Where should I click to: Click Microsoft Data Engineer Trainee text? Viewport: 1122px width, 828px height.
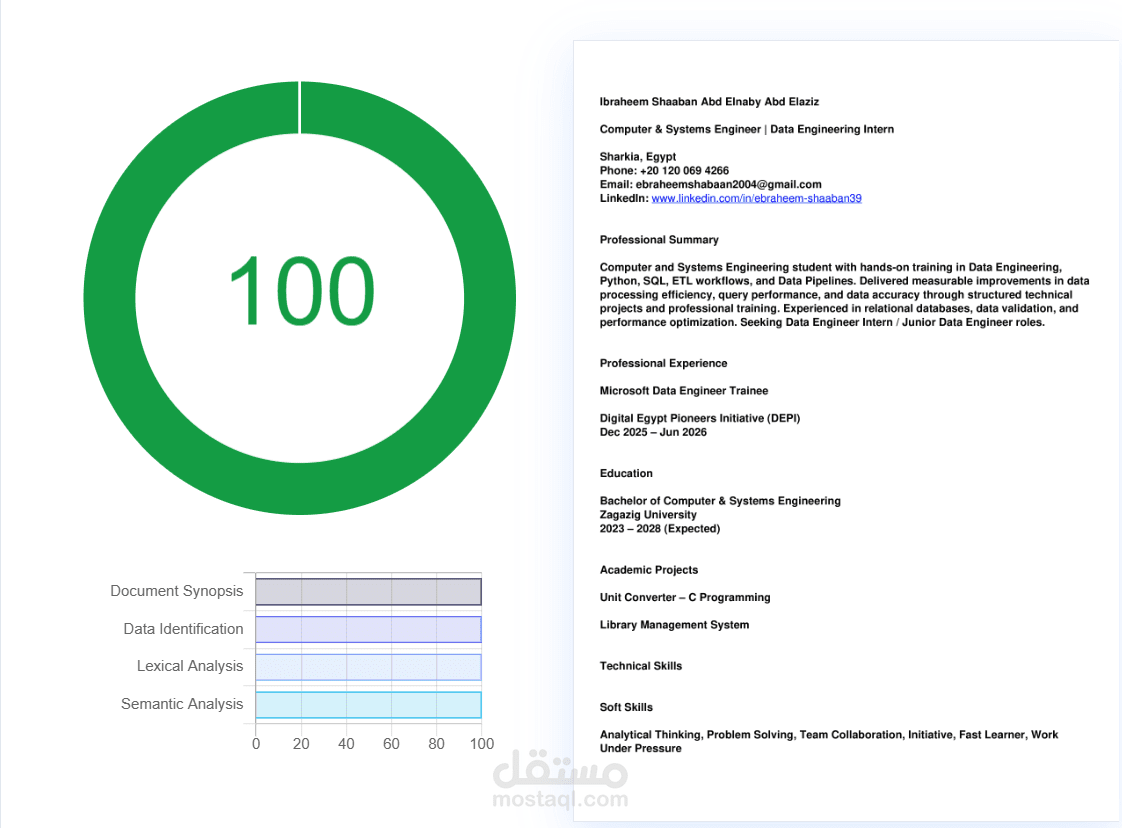(684, 391)
